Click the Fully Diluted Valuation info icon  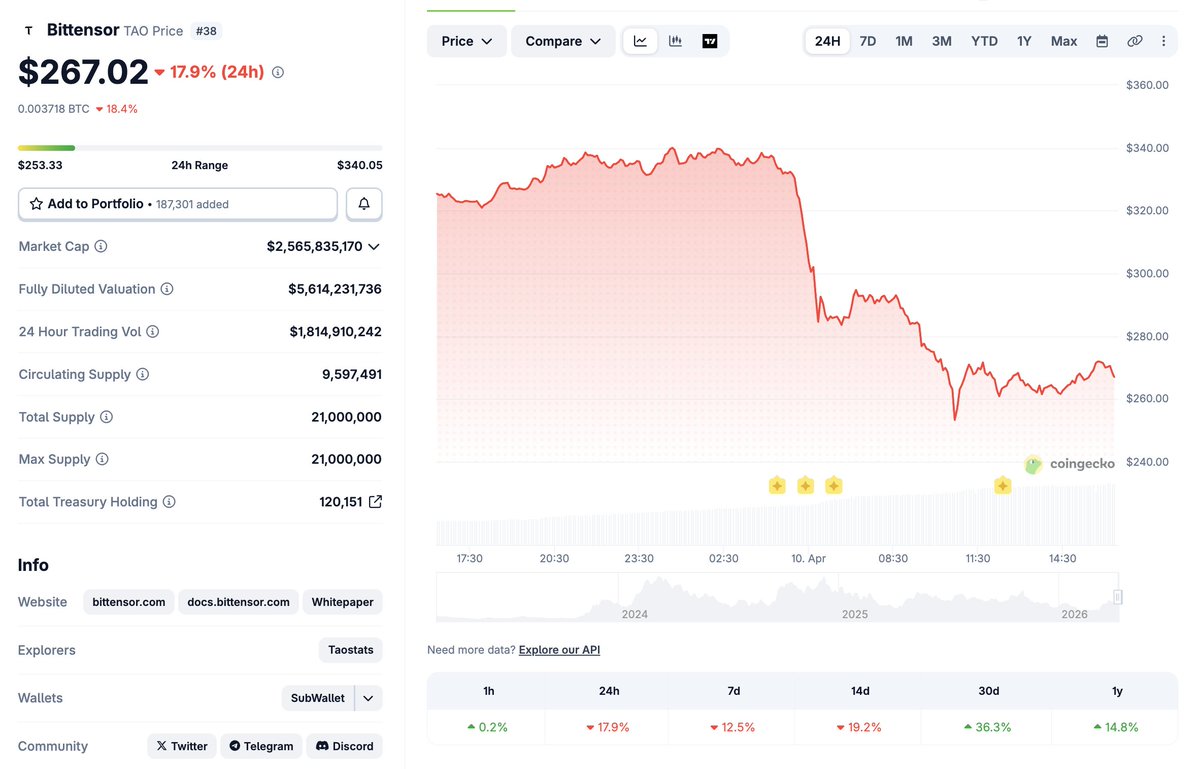[x=167, y=289]
